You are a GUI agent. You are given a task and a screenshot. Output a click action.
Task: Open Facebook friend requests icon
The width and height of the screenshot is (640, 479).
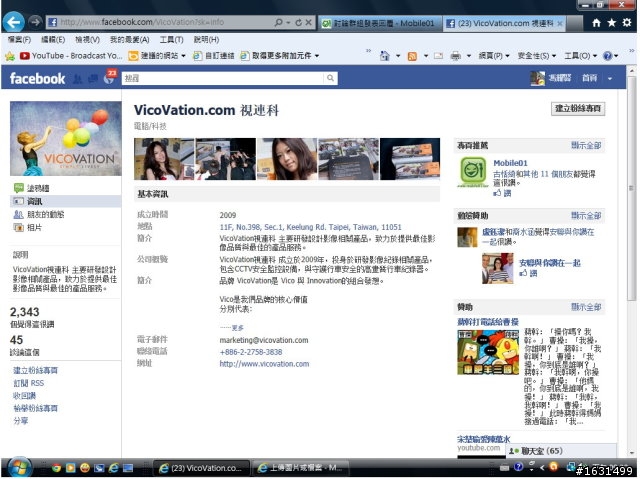click(77, 79)
